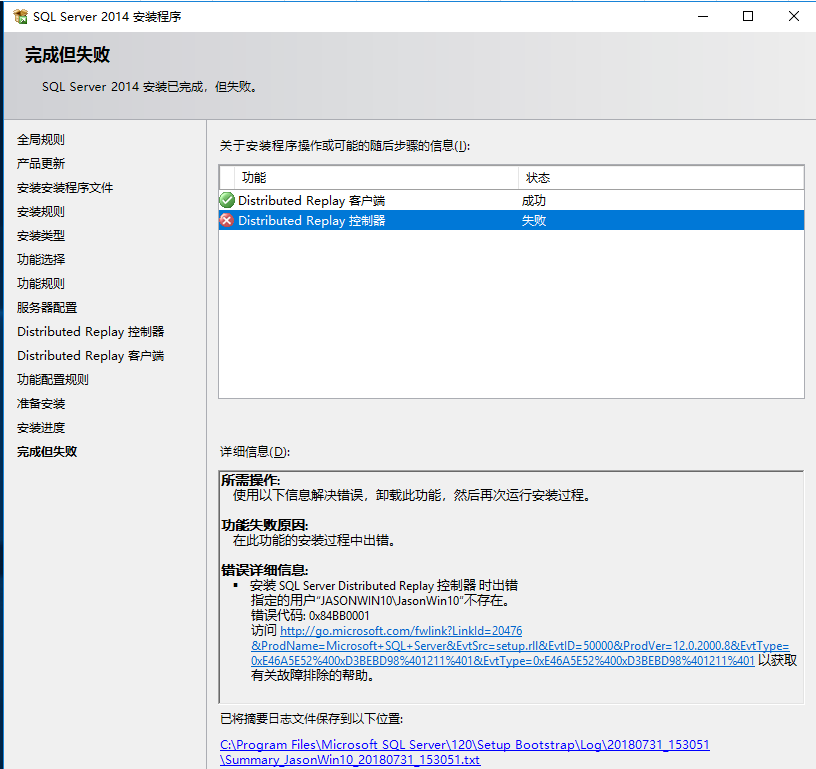The height and width of the screenshot is (769, 816).
Task: Select 功能配置规则 step in the sidebar
Action: 53,379
